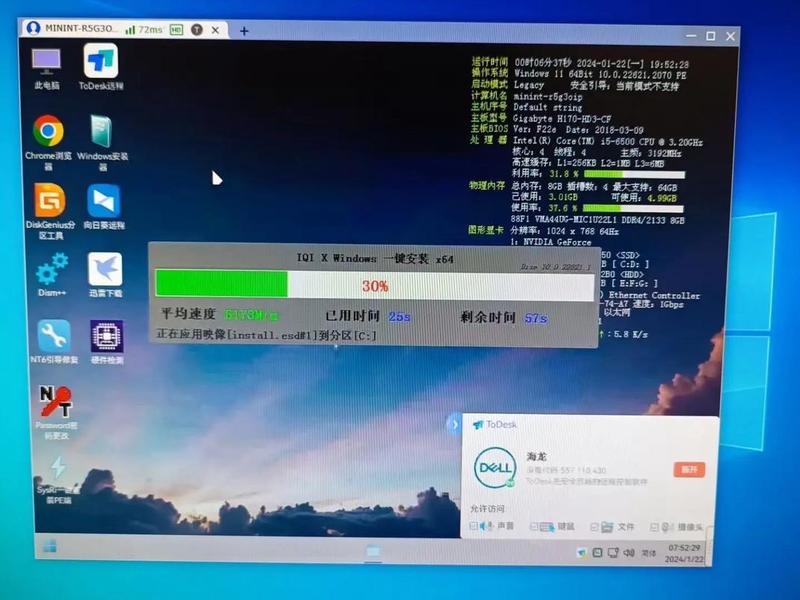Click the user avatar in MININT tab
The height and width of the screenshot is (600, 800).
34,28
